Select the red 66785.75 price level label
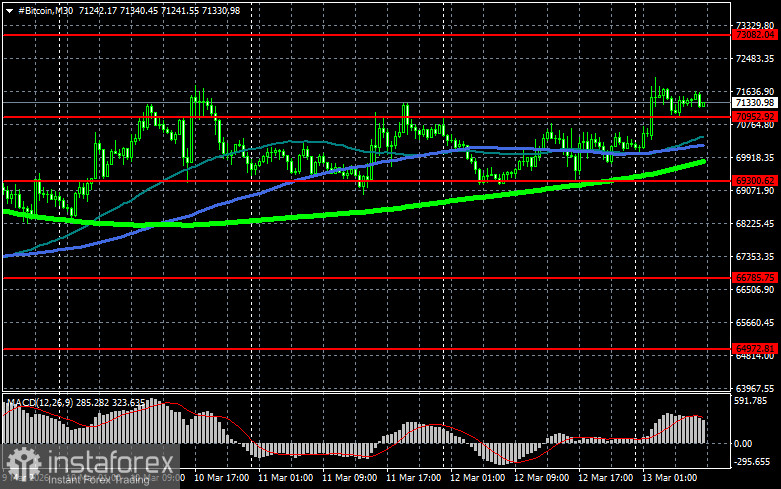 pos(755,277)
